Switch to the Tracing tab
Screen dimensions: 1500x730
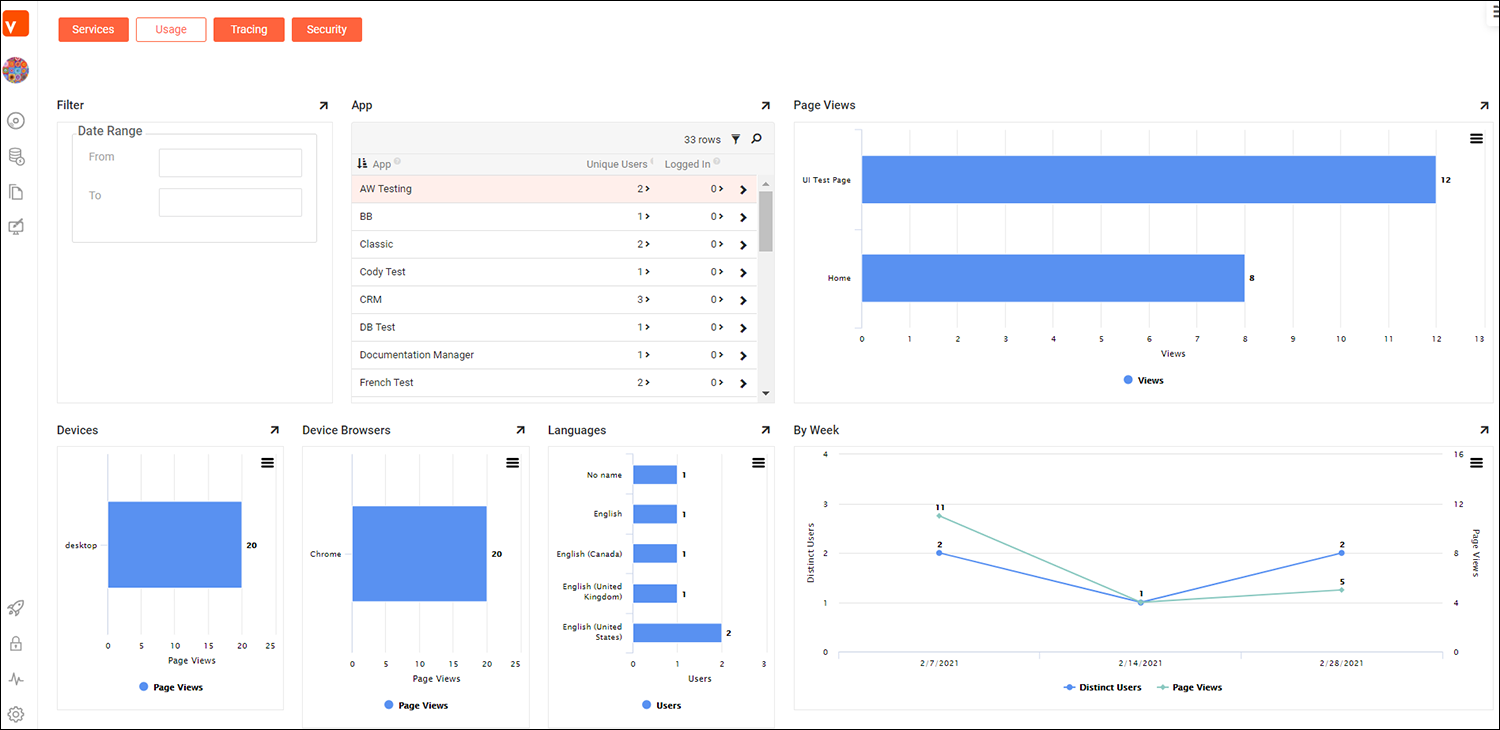click(249, 30)
